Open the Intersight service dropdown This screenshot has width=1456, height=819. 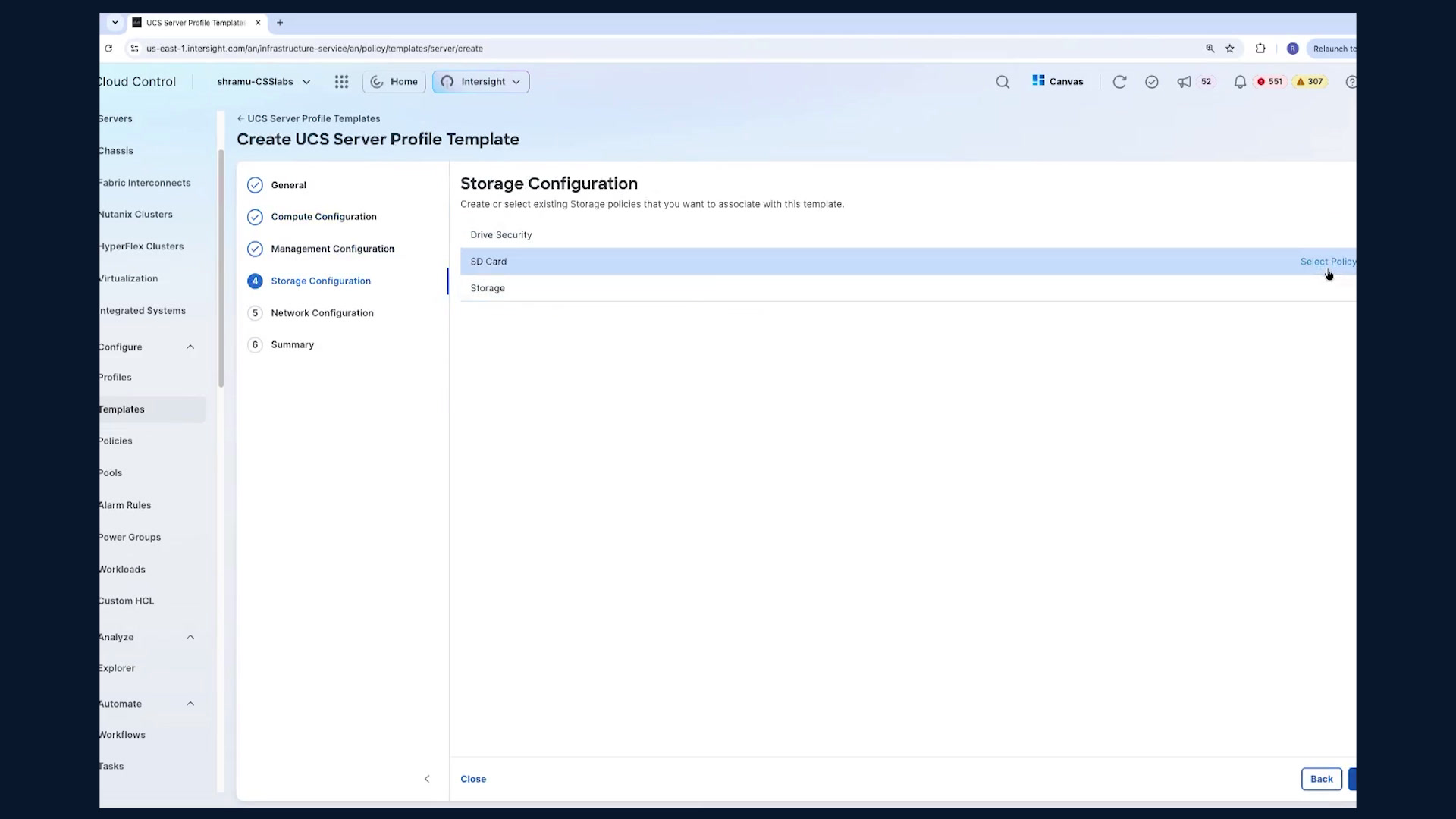coord(481,82)
